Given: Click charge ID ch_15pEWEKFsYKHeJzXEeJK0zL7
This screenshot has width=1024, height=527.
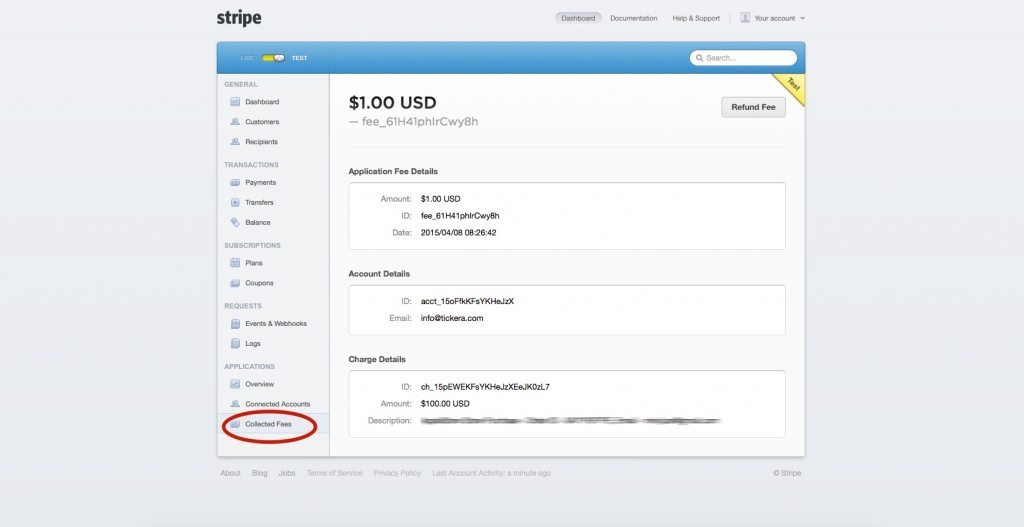Looking at the screenshot, I should point(485,387).
